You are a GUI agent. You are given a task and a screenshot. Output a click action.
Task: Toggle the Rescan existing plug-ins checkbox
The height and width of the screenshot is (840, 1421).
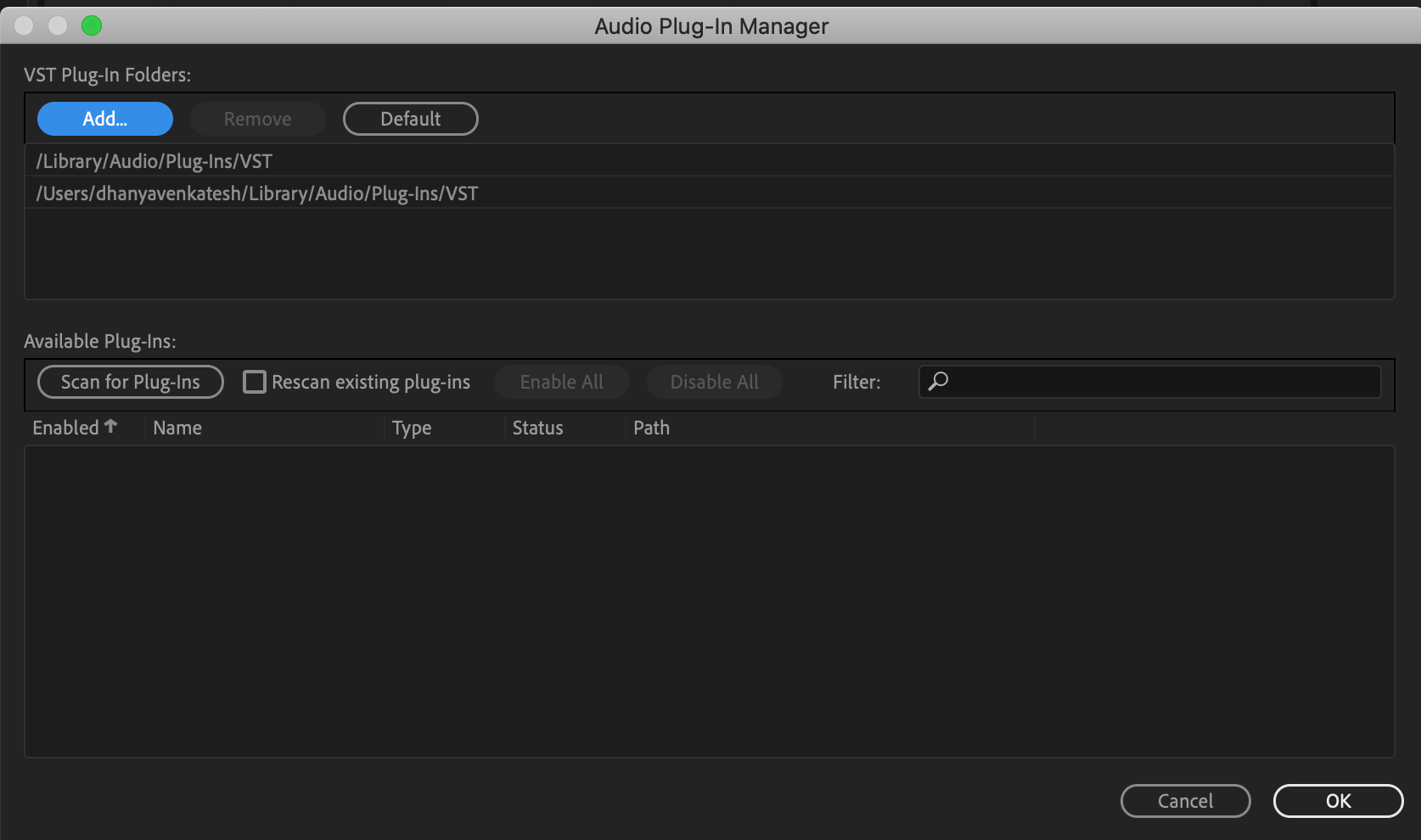click(254, 382)
